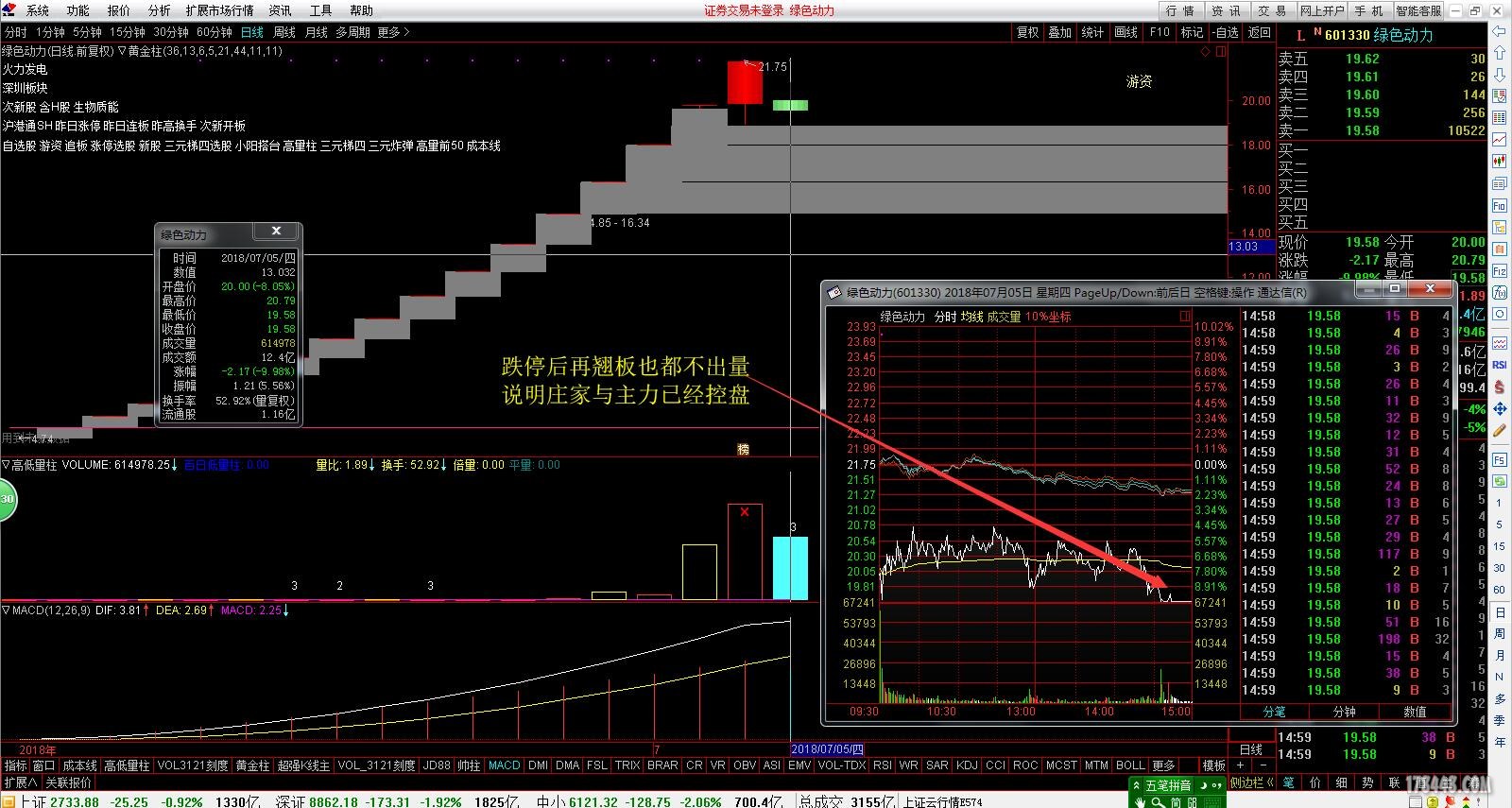Click the back arrow icon in right sidebar
Viewport: 1512px width, 808px height.
[x=1499, y=30]
